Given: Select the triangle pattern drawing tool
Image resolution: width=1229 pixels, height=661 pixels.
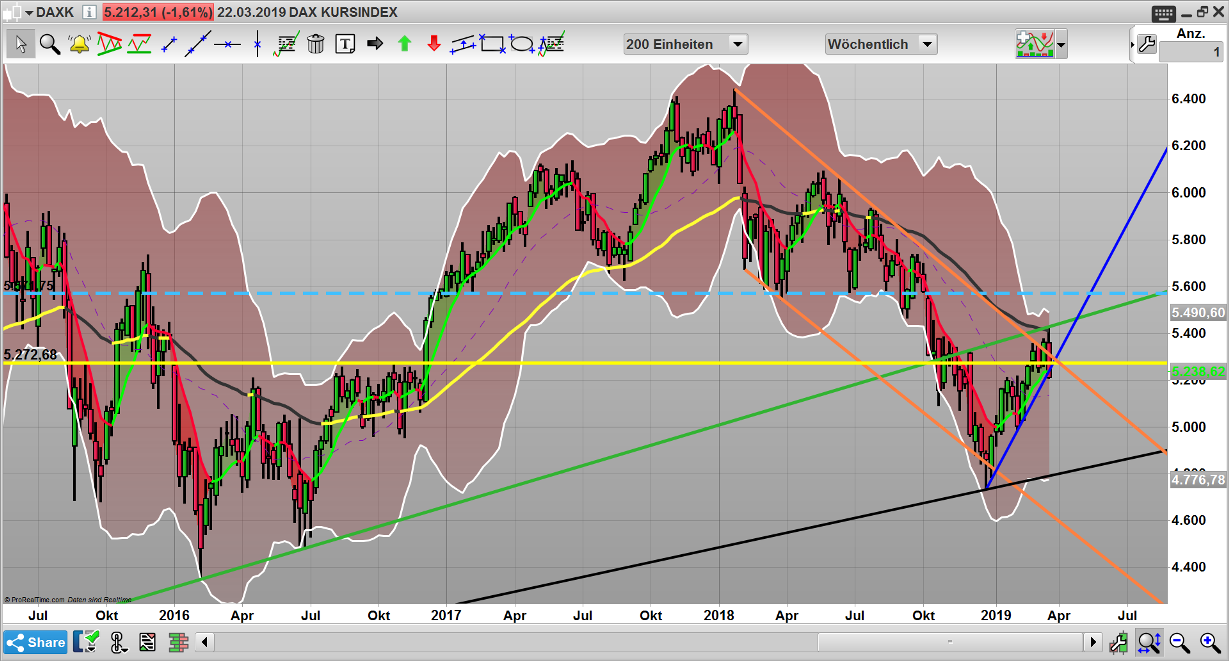Looking at the screenshot, I should pyautogui.click(x=109, y=44).
